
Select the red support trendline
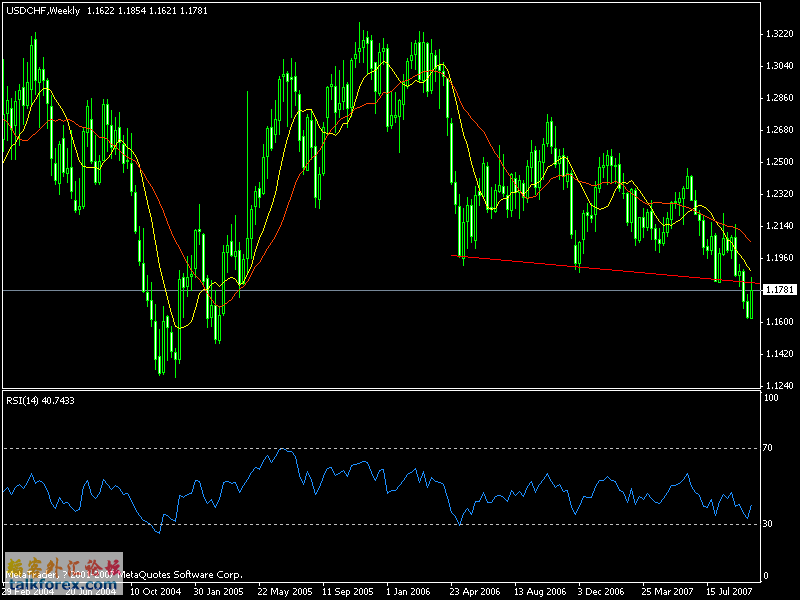(600, 269)
